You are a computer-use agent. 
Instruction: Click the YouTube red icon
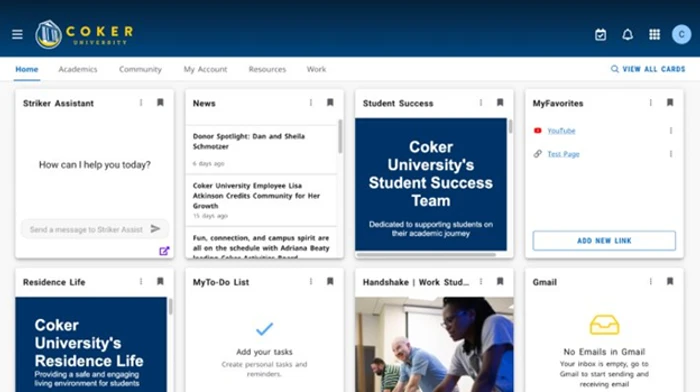pyautogui.click(x=538, y=131)
